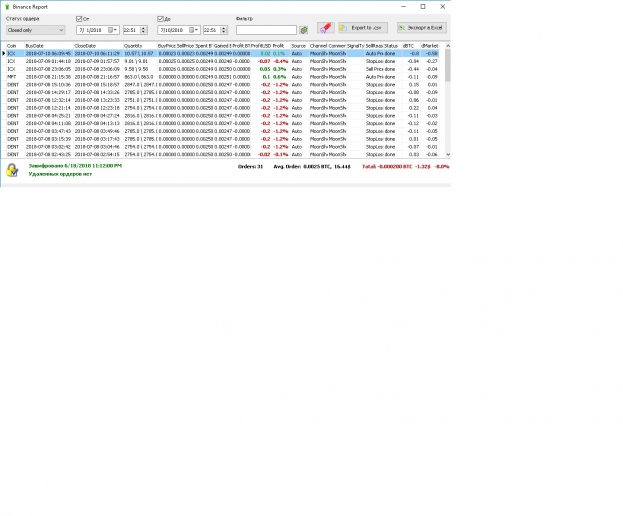
Task: Select the DENT row bought 2018-07-08 14:29:17
Action: pyautogui.click(x=222, y=92)
